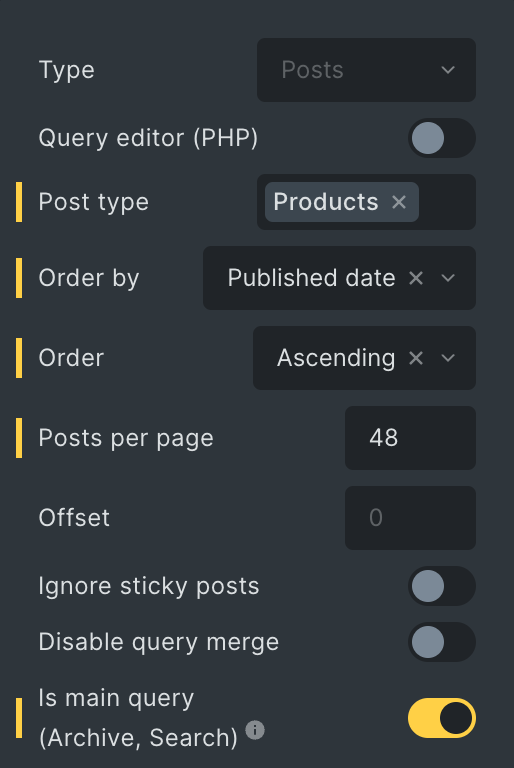Viewport: 514px width, 768px height.
Task: Clear the Ascending order value
Action: tap(416, 358)
